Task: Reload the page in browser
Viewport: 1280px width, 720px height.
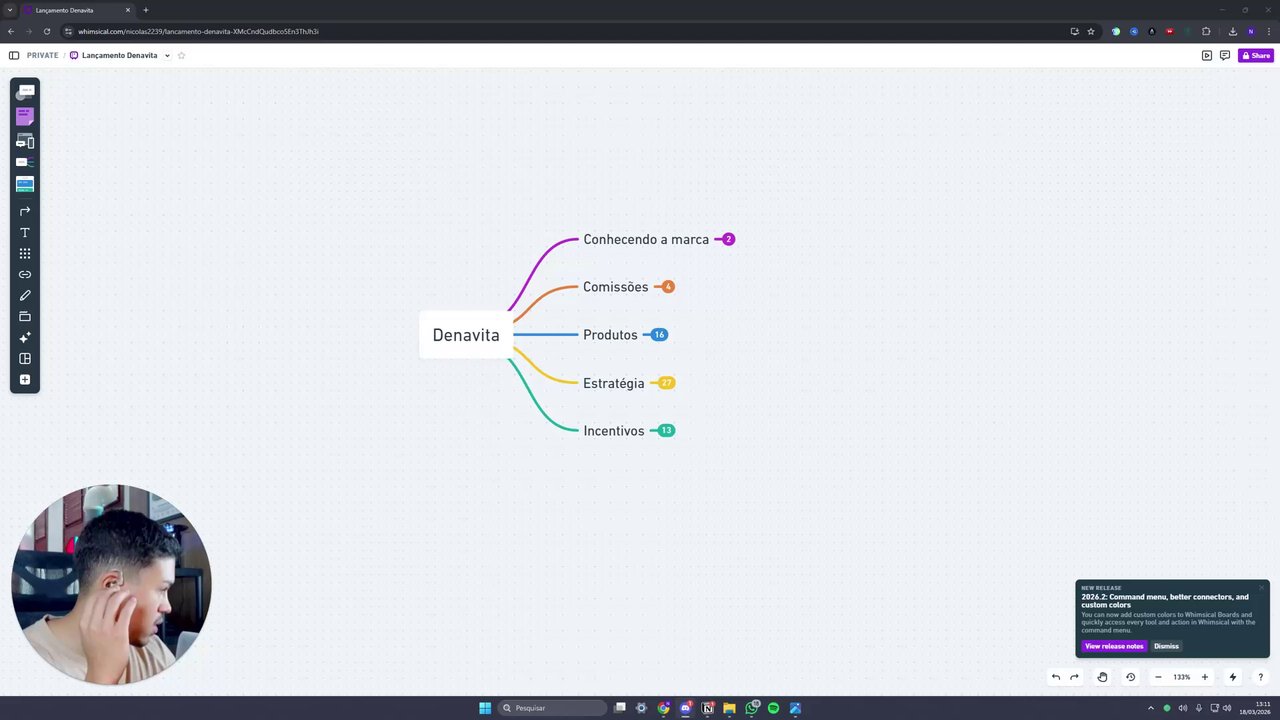Action: pyautogui.click(x=47, y=31)
